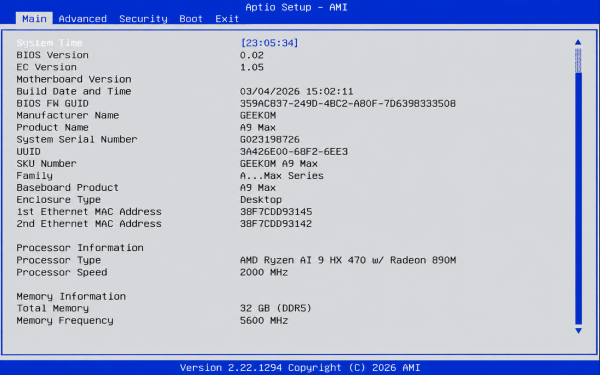Click the 2nd Ethernet MAC Address label
The width and height of the screenshot is (600, 375).
click(89, 223)
